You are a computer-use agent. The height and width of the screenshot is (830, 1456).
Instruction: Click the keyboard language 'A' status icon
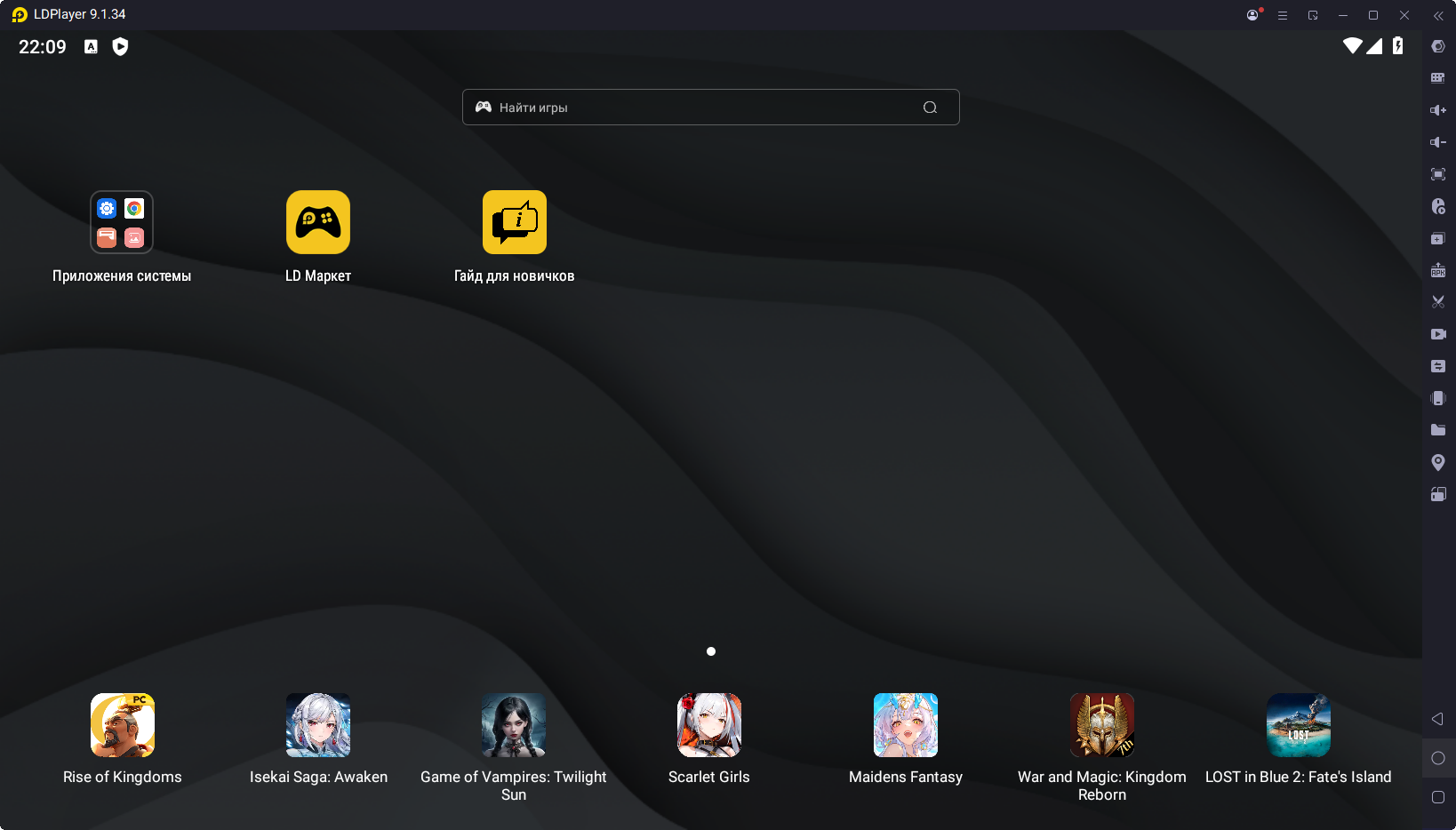coord(91,47)
